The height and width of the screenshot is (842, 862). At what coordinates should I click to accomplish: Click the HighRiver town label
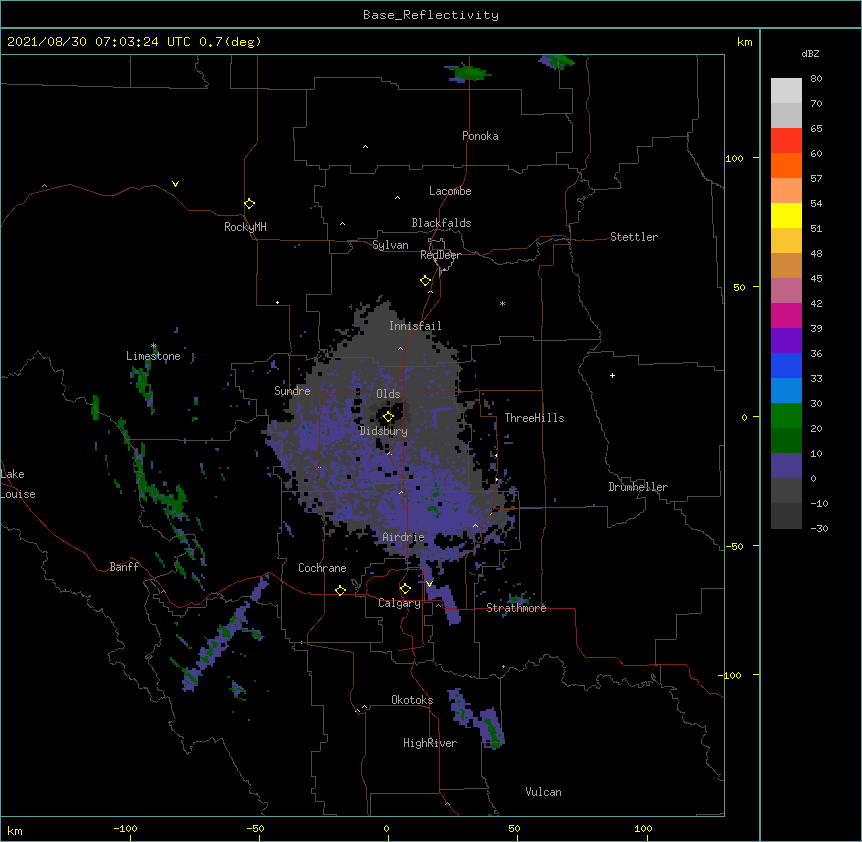(x=430, y=743)
